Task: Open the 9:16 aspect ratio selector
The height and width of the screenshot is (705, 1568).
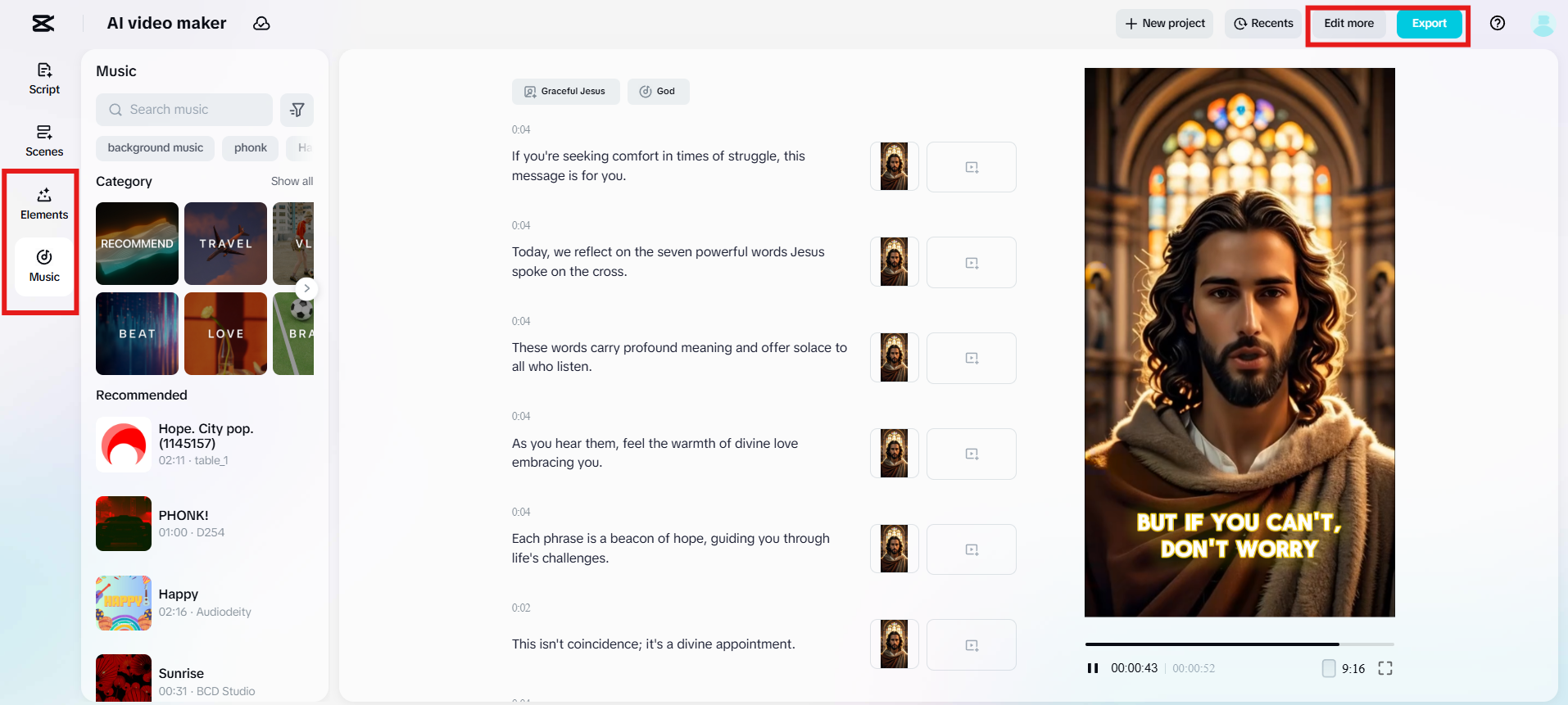Action: 1344,669
